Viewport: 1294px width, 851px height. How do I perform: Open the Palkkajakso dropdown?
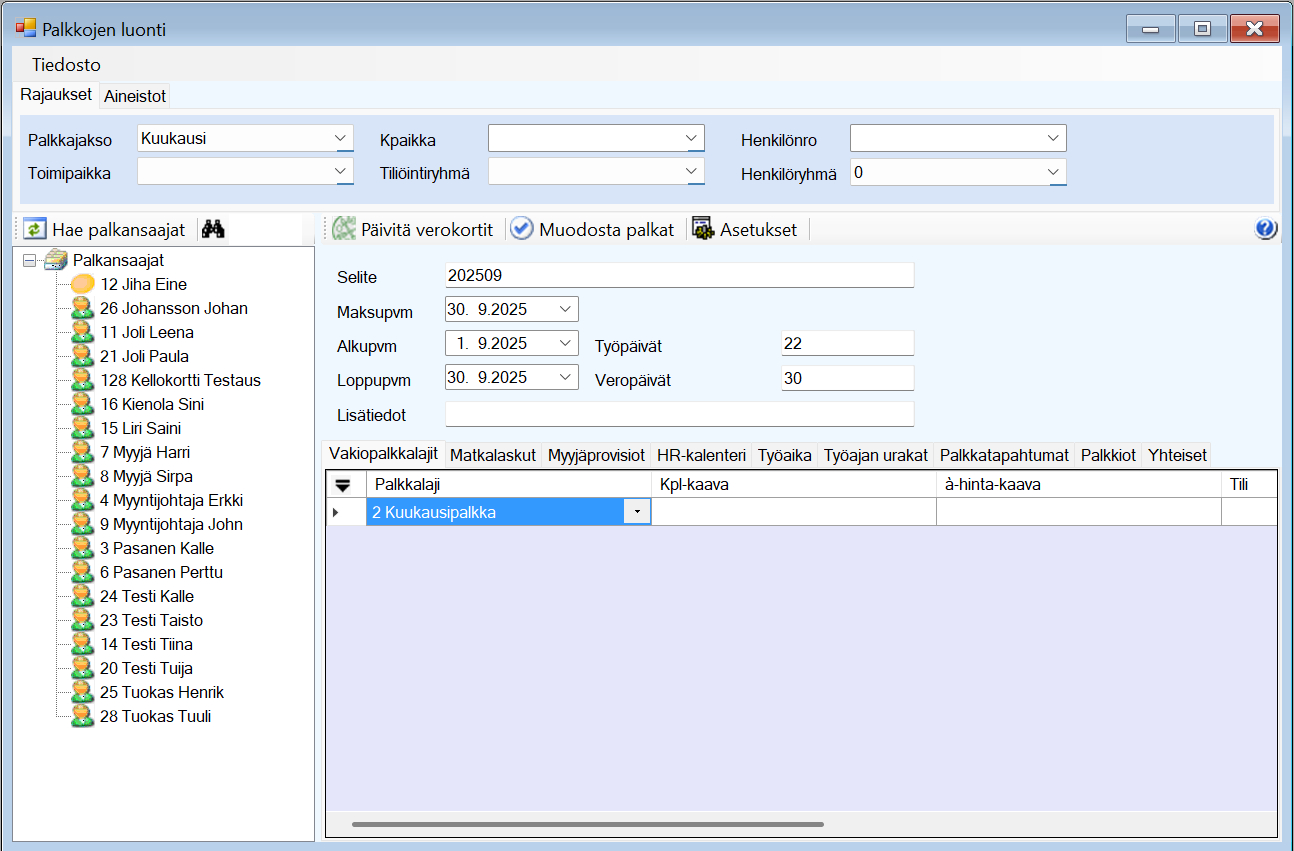pos(341,138)
